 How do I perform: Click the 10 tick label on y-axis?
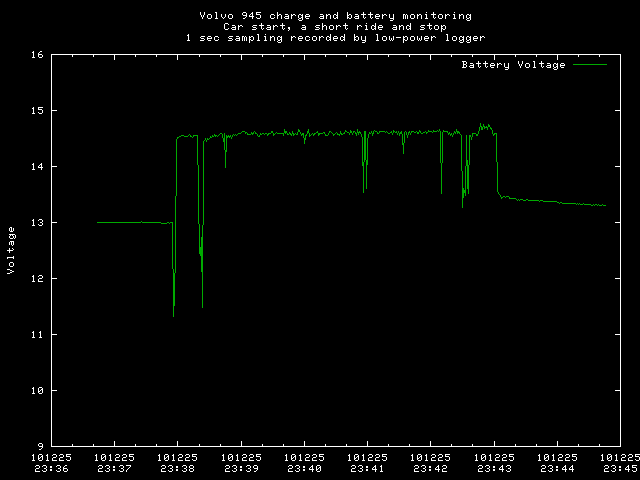(x=36, y=390)
